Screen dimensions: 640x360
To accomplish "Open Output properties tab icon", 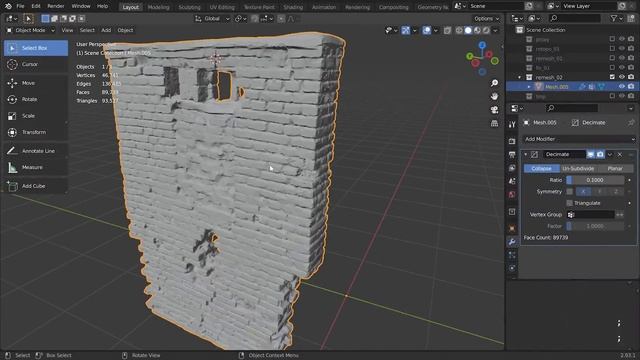I will [512, 155].
